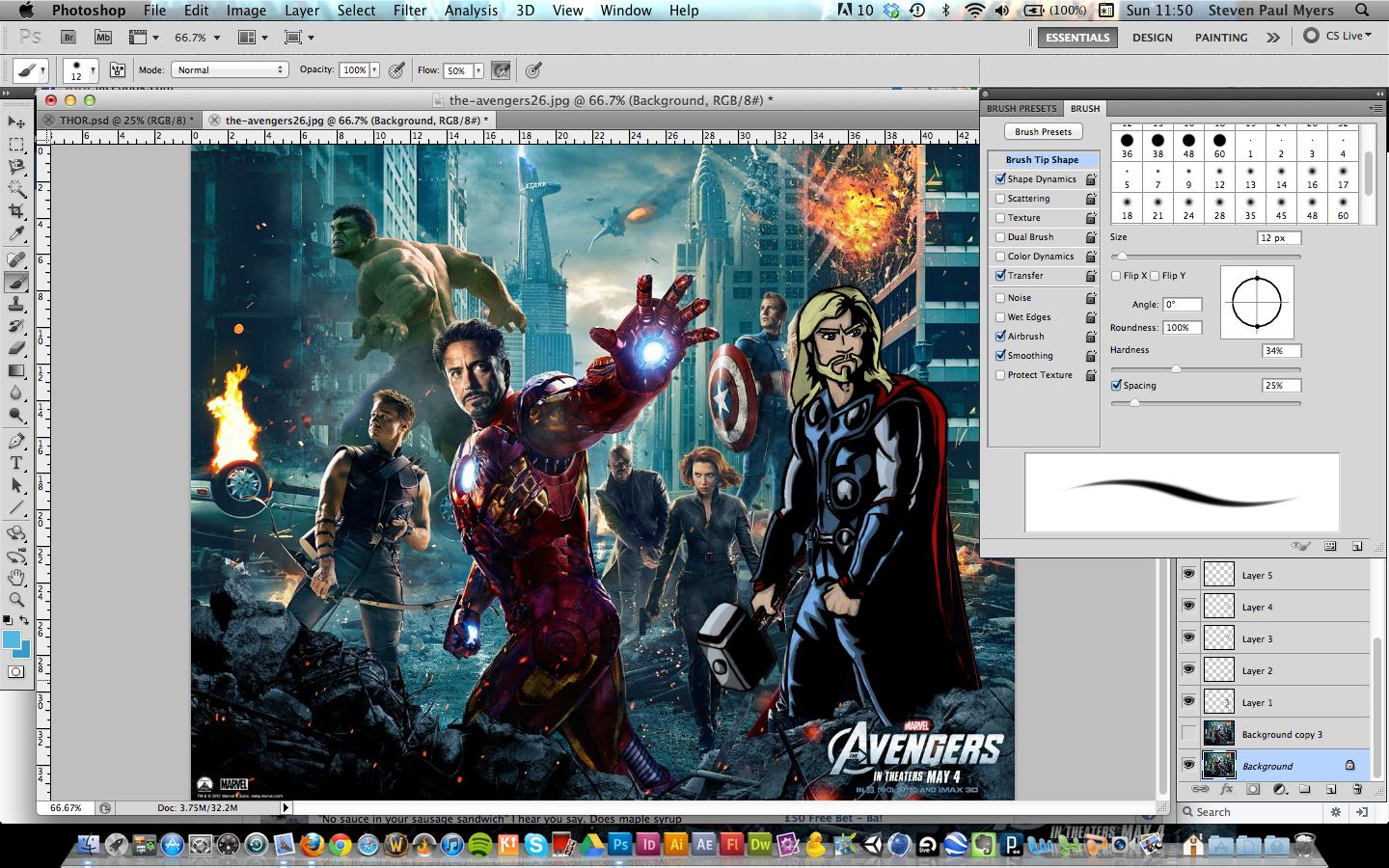
Task: Select the Move tool
Action: coord(16,122)
